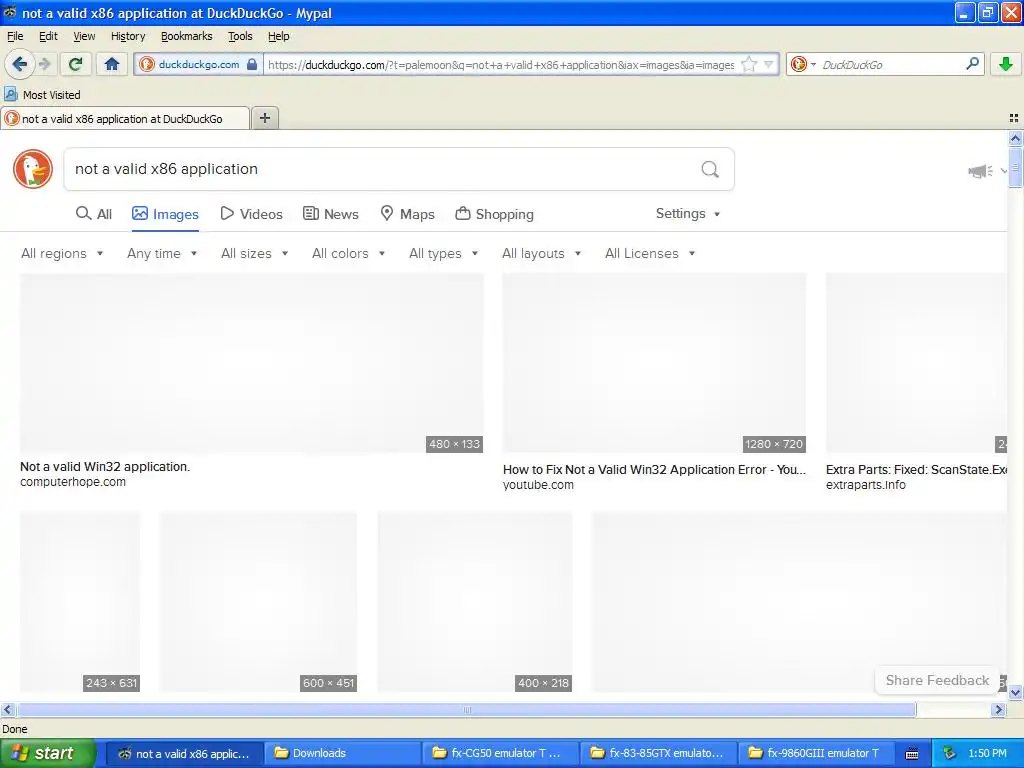Submit search with the magnifier button
The width and height of the screenshot is (1024, 768).
710,169
